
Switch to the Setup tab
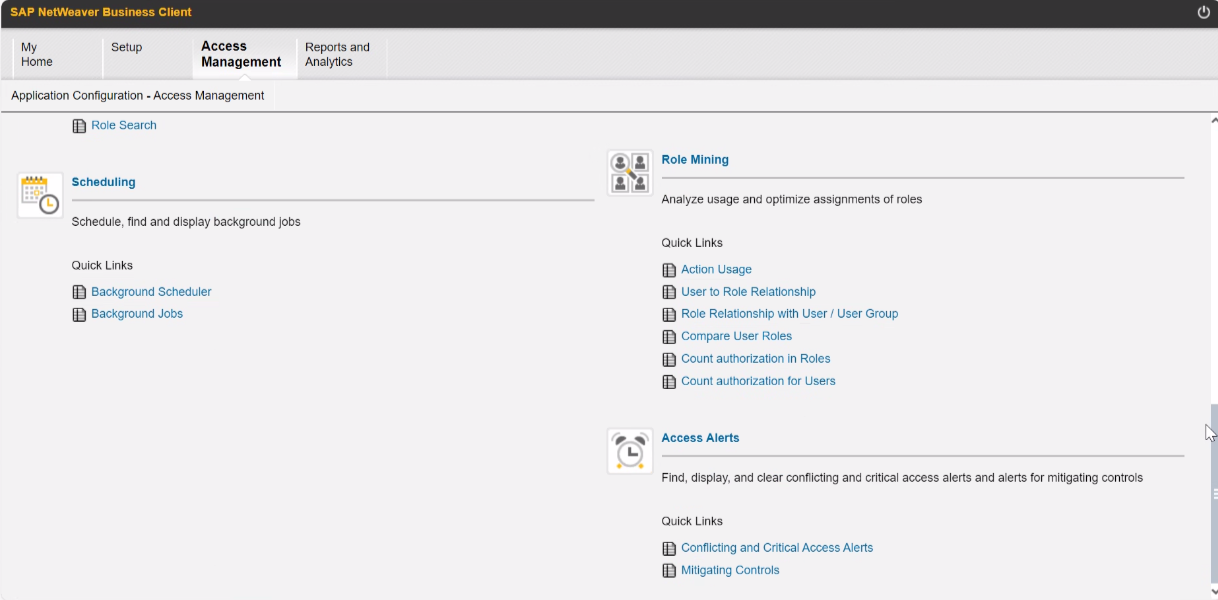click(x=127, y=48)
